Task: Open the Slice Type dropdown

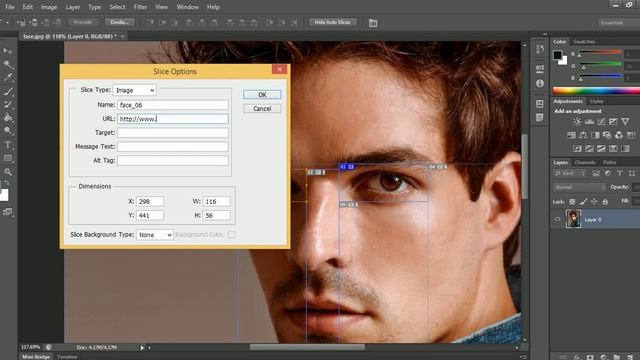Action: [135, 90]
